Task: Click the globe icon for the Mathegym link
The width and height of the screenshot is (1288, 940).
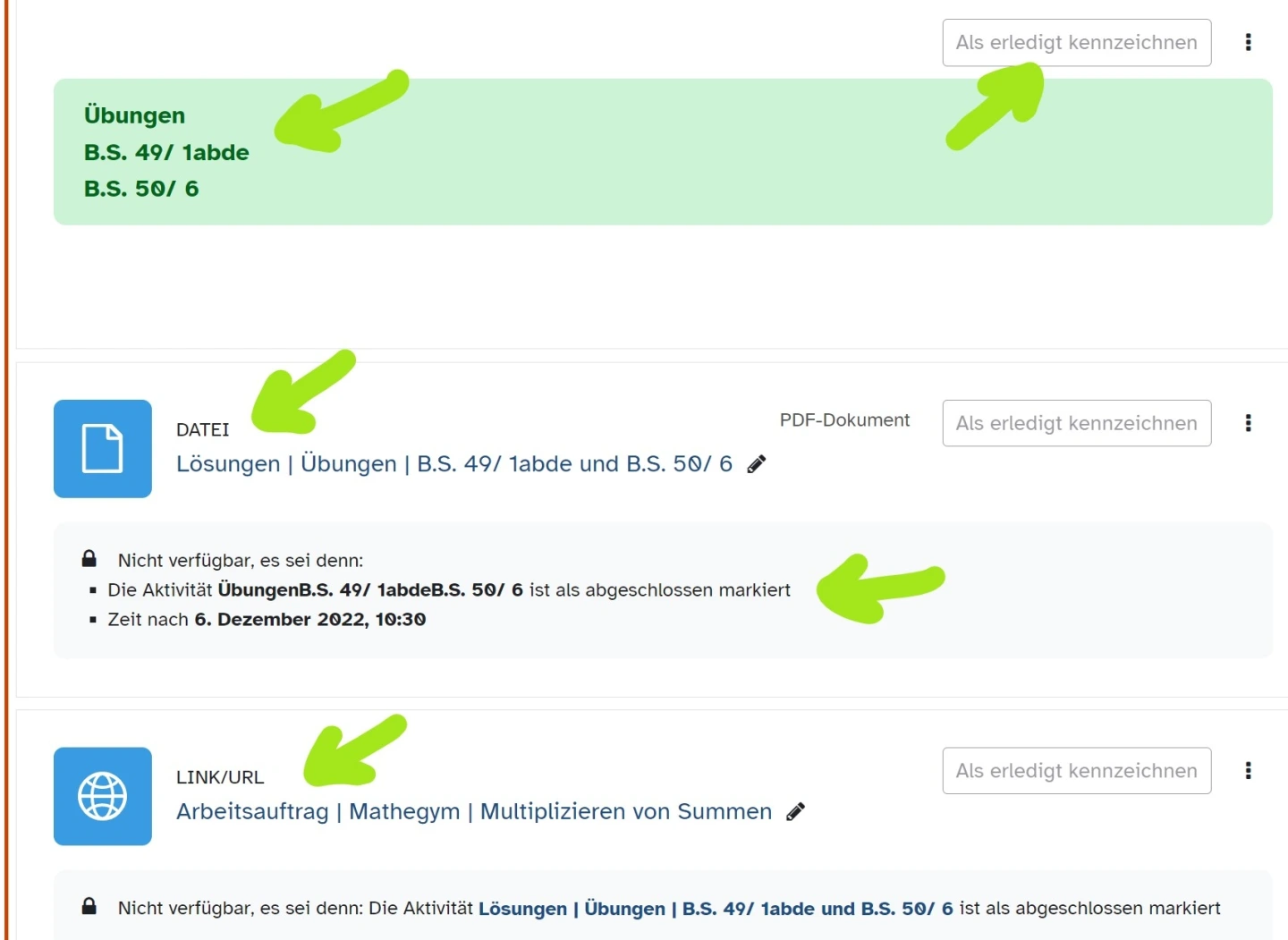Action: 102,796
